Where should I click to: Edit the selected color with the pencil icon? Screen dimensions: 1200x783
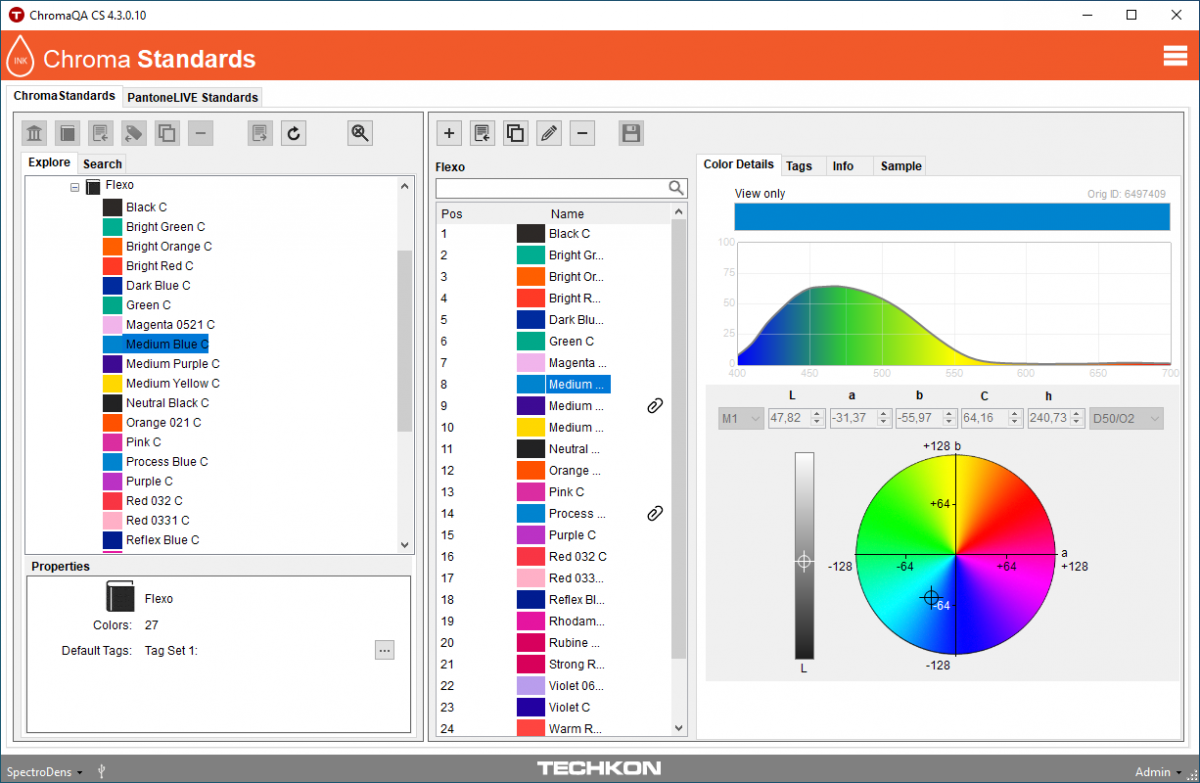(x=548, y=132)
